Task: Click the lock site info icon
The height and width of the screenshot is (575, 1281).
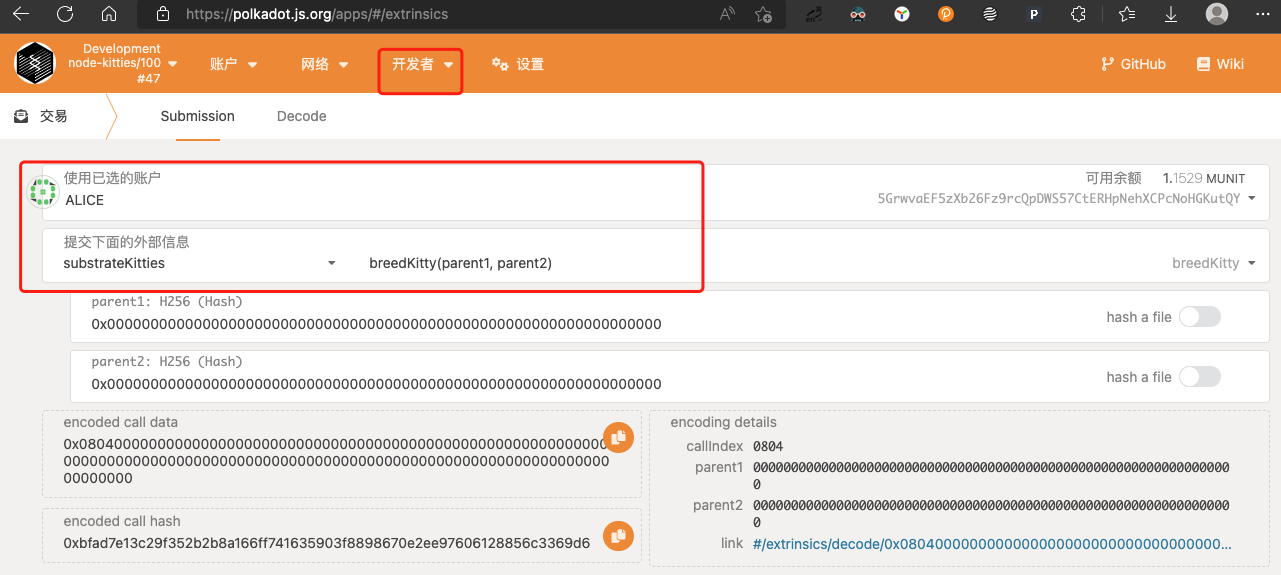Action: tap(164, 14)
